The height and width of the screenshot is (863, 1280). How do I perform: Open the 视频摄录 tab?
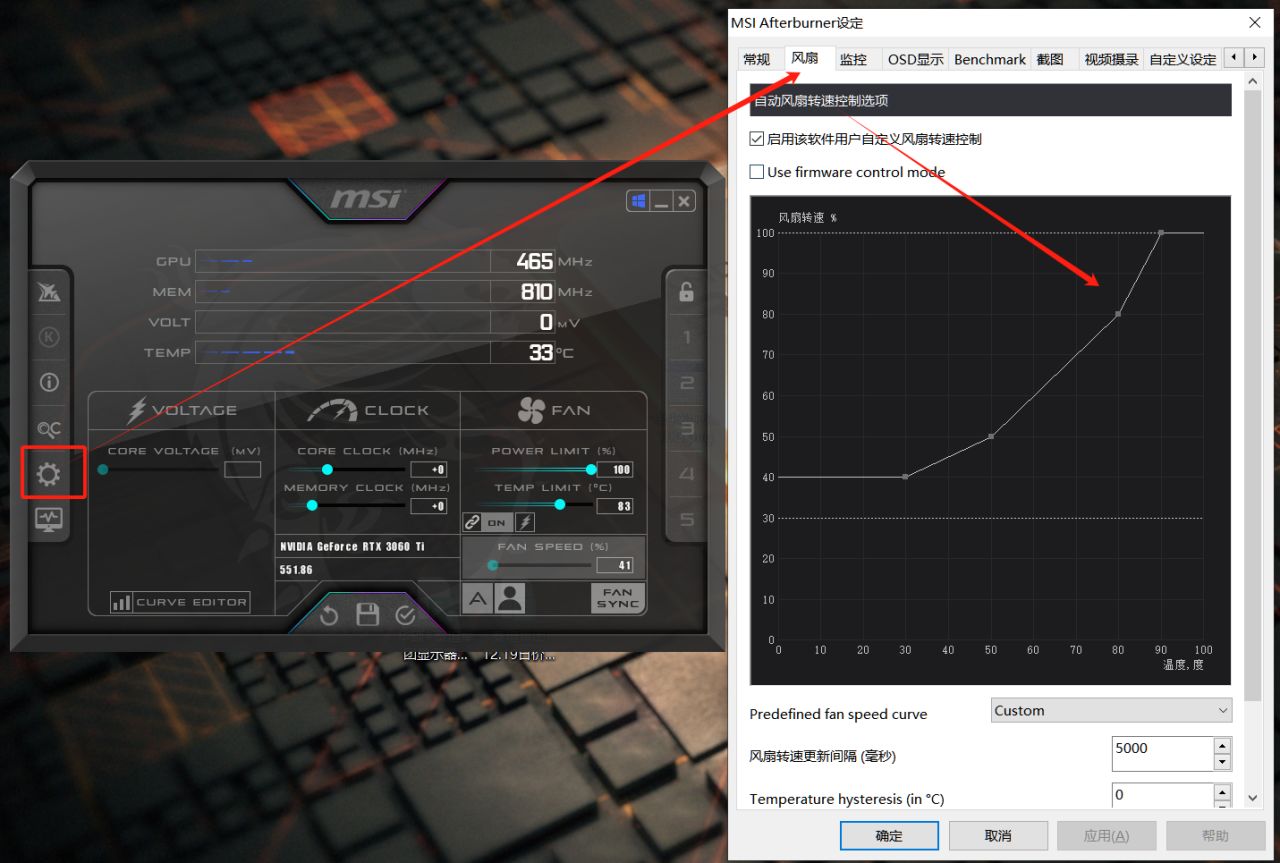(x=1112, y=59)
